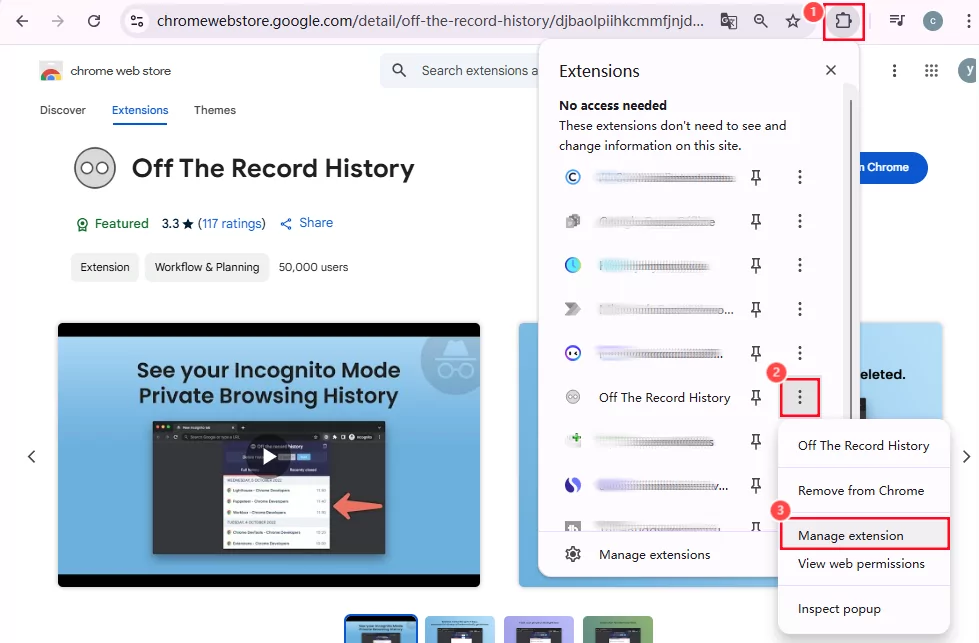Screen dimensions: 979x643
Task: Select the fourth screenshot thumbnail
Action: (x=617, y=629)
